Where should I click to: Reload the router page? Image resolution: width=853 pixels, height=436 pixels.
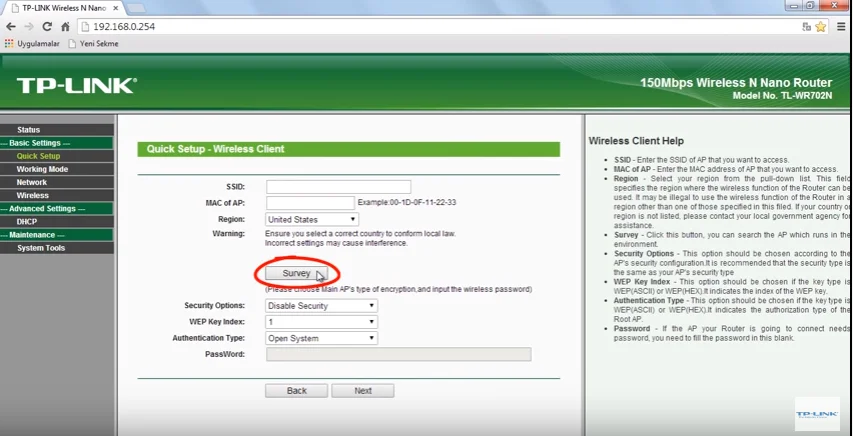coord(48,26)
